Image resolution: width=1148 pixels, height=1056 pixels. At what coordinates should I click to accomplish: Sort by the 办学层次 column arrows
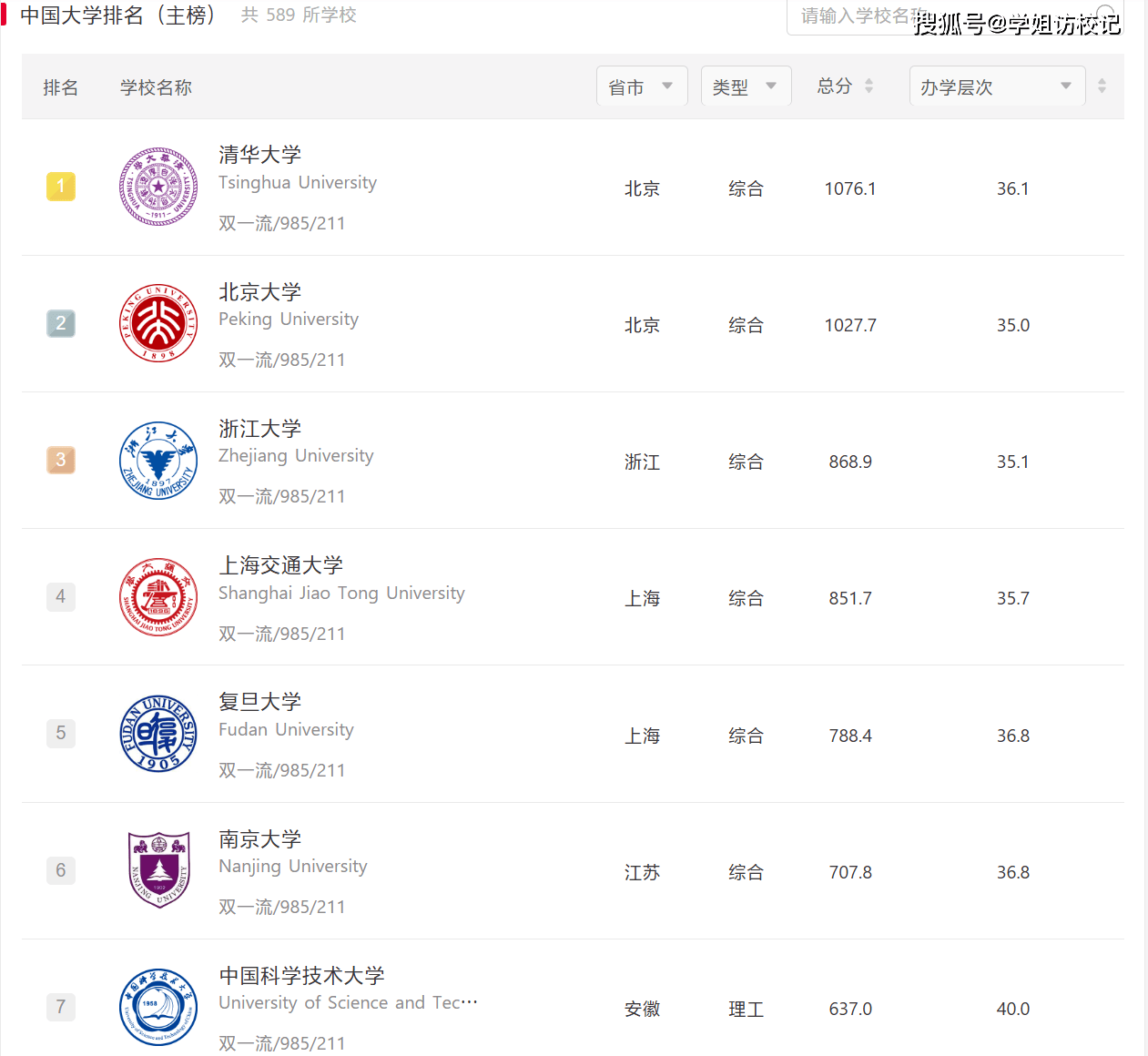(x=1102, y=86)
